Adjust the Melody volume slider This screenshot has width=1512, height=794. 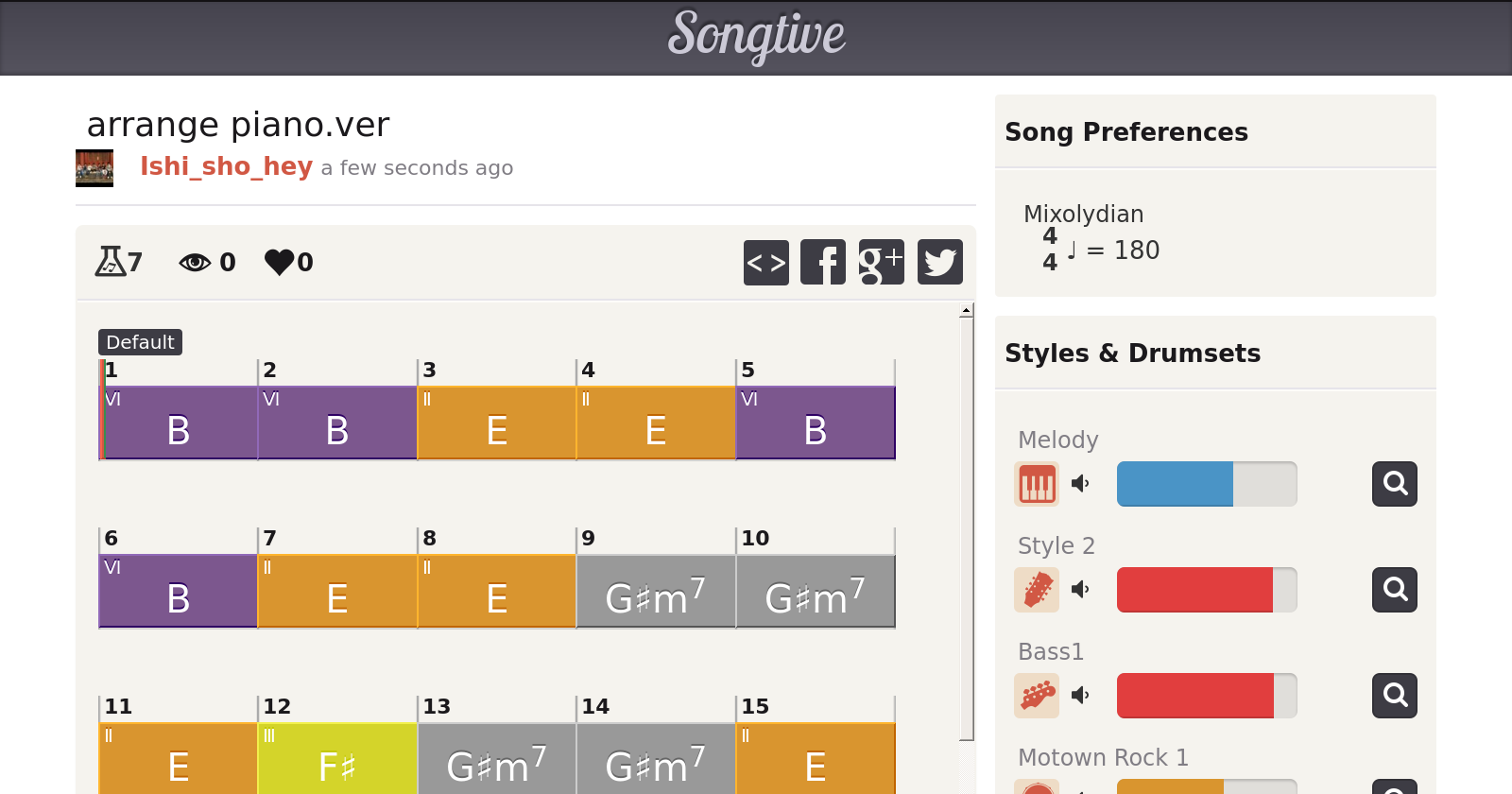pos(1206,484)
